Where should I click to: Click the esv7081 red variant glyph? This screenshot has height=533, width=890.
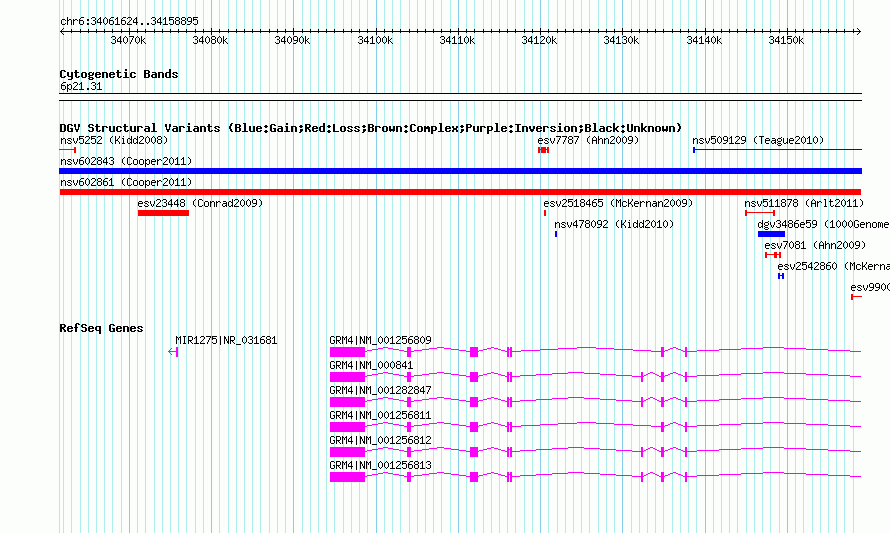pyautogui.click(x=773, y=255)
